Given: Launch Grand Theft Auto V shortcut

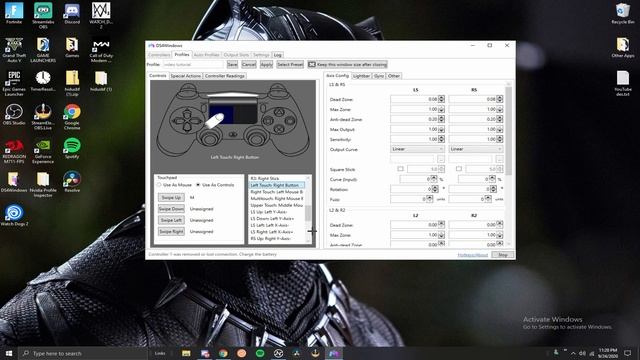Looking at the screenshot, I should coord(14,49).
